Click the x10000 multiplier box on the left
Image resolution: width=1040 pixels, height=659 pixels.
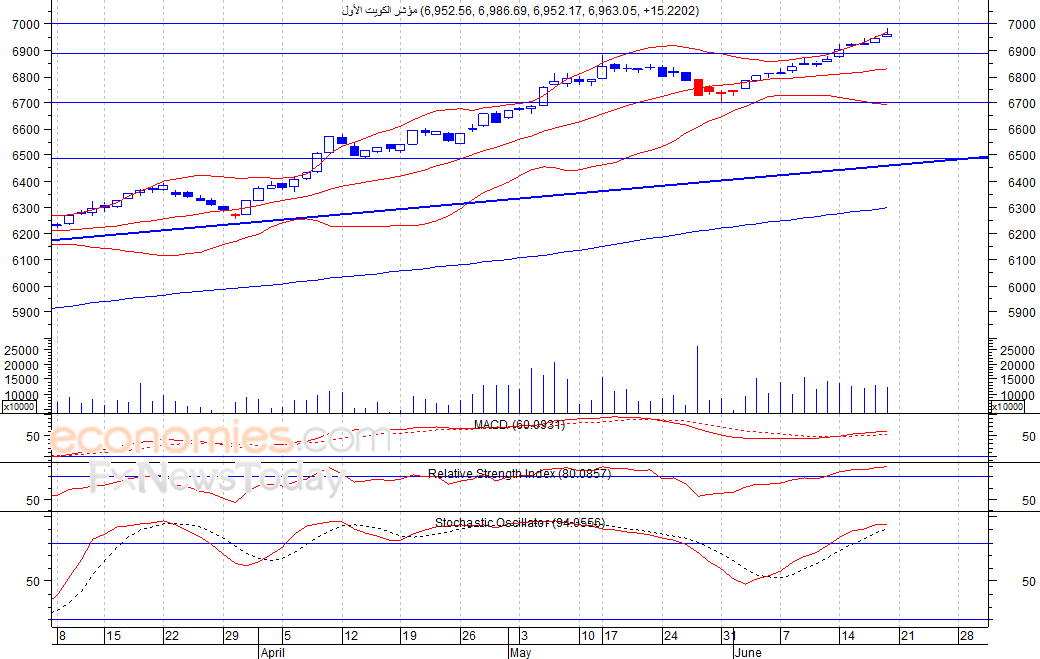tap(19, 406)
